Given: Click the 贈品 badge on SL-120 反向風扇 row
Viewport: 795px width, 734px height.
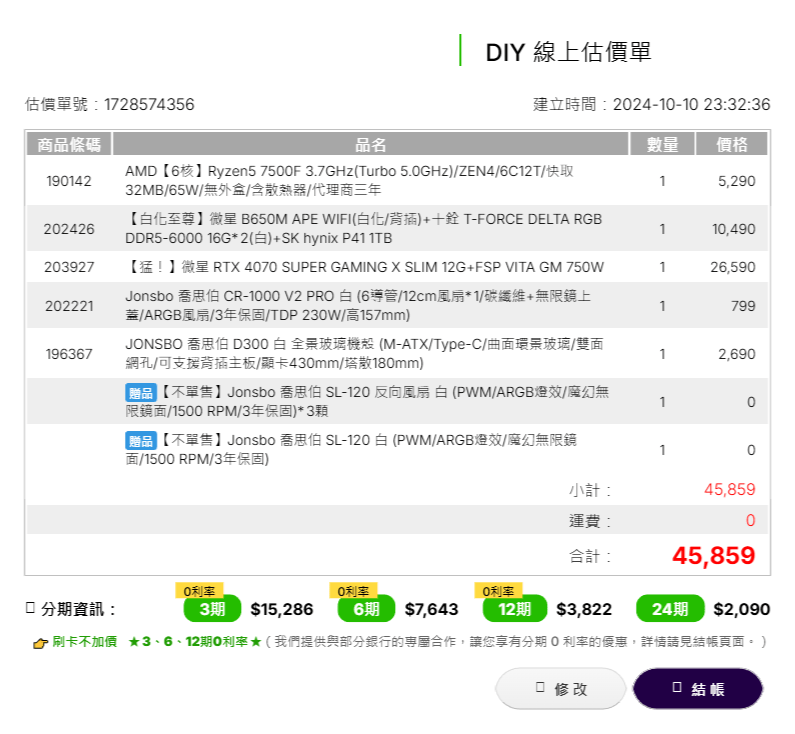Looking at the screenshot, I should coord(140,393).
